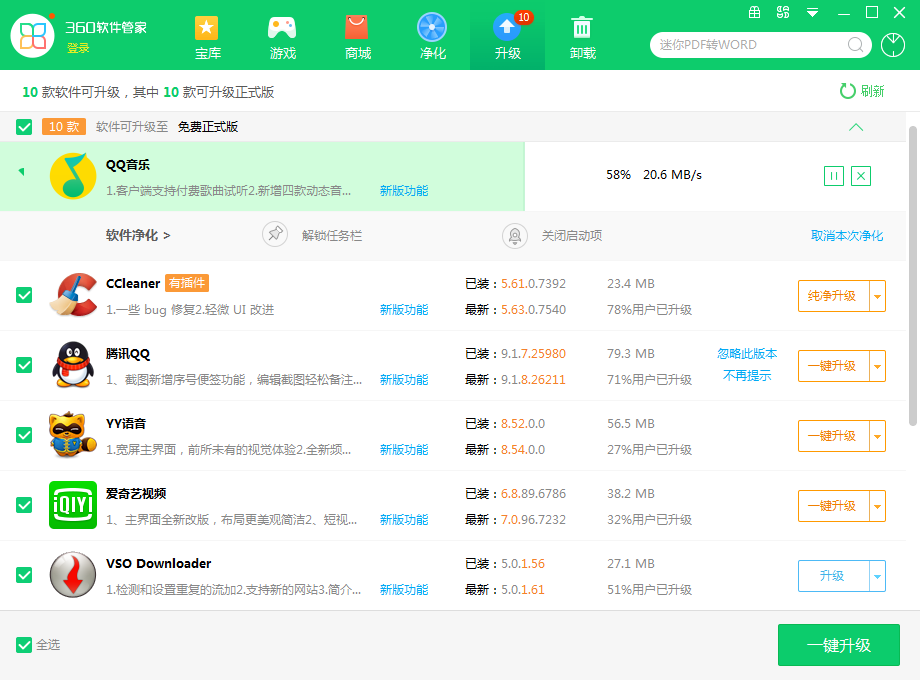Click 一键升级 for 爱奇艺视频
This screenshot has width=920, height=680.
pyautogui.click(x=833, y=506)
